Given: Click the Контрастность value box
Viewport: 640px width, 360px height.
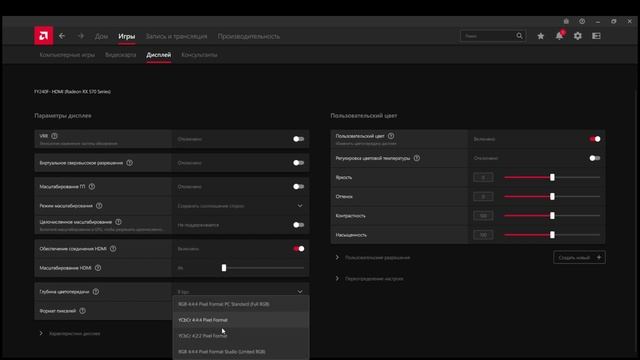Looking at the screenshot, I should [x=483, y=216].
